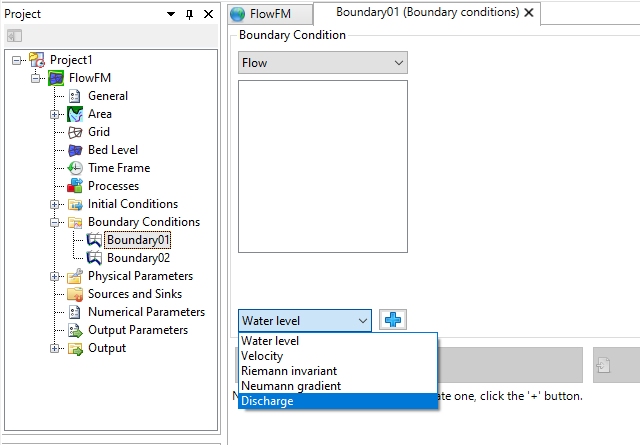Open the Water level quantity combo box

coord(305,320)
